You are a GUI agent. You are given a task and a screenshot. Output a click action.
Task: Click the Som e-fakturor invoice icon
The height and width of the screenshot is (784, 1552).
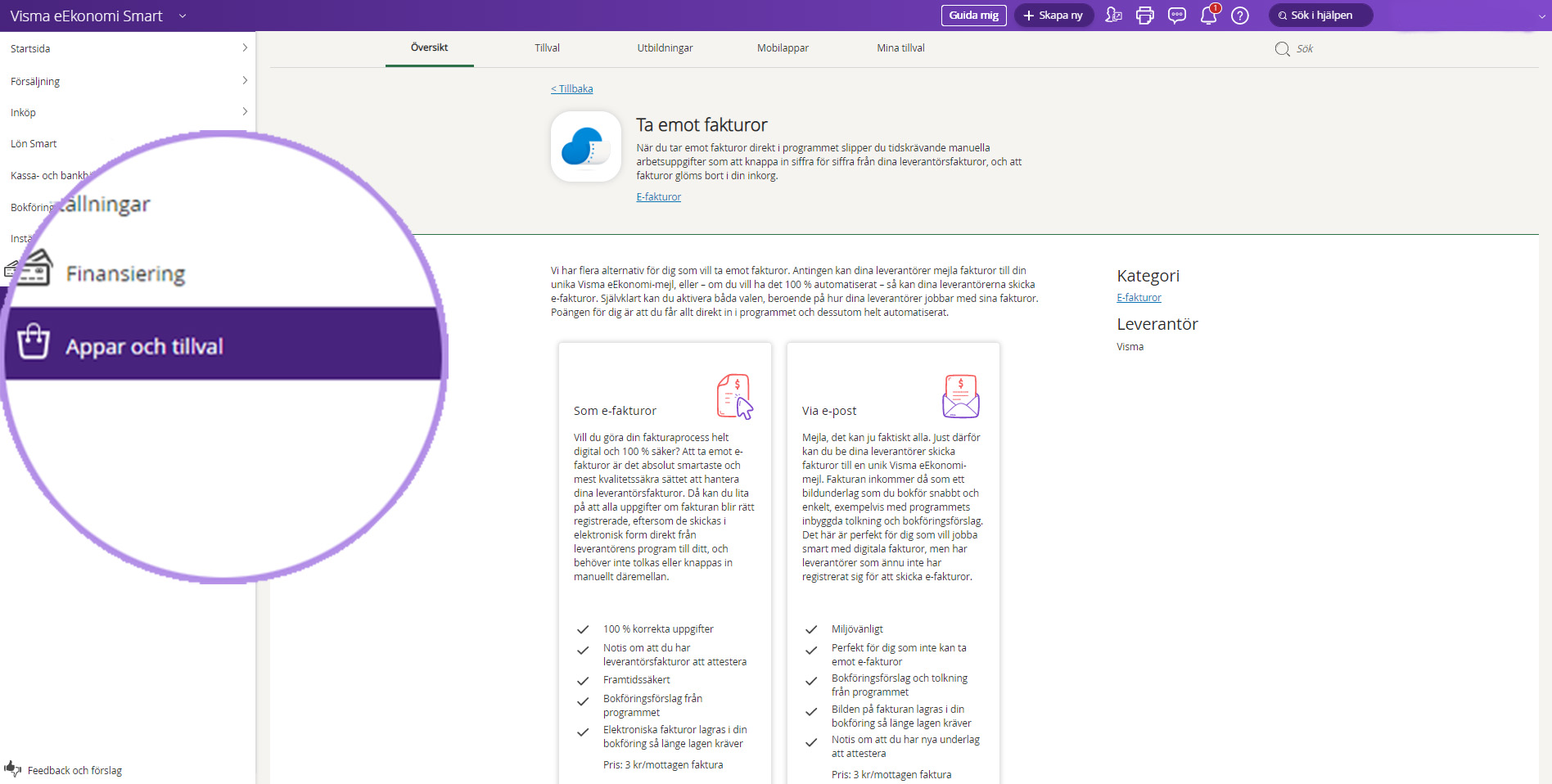point(735,396)
